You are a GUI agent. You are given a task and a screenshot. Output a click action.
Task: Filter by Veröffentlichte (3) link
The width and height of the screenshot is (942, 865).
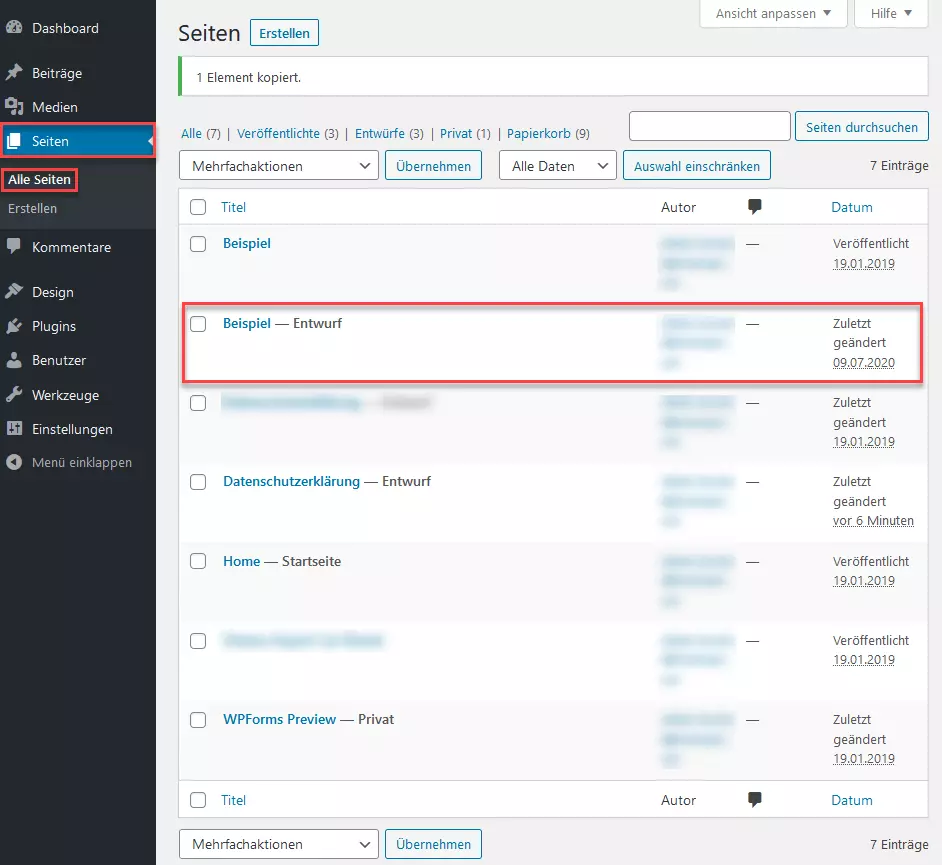point(288,133)
